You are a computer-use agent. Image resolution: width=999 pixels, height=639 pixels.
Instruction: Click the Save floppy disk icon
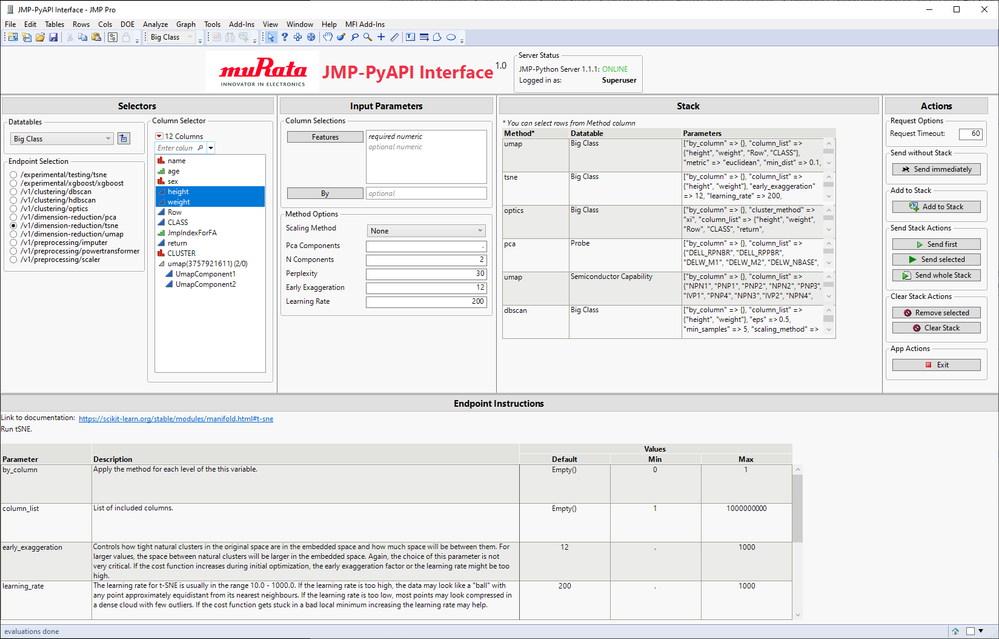click(54, 38)
